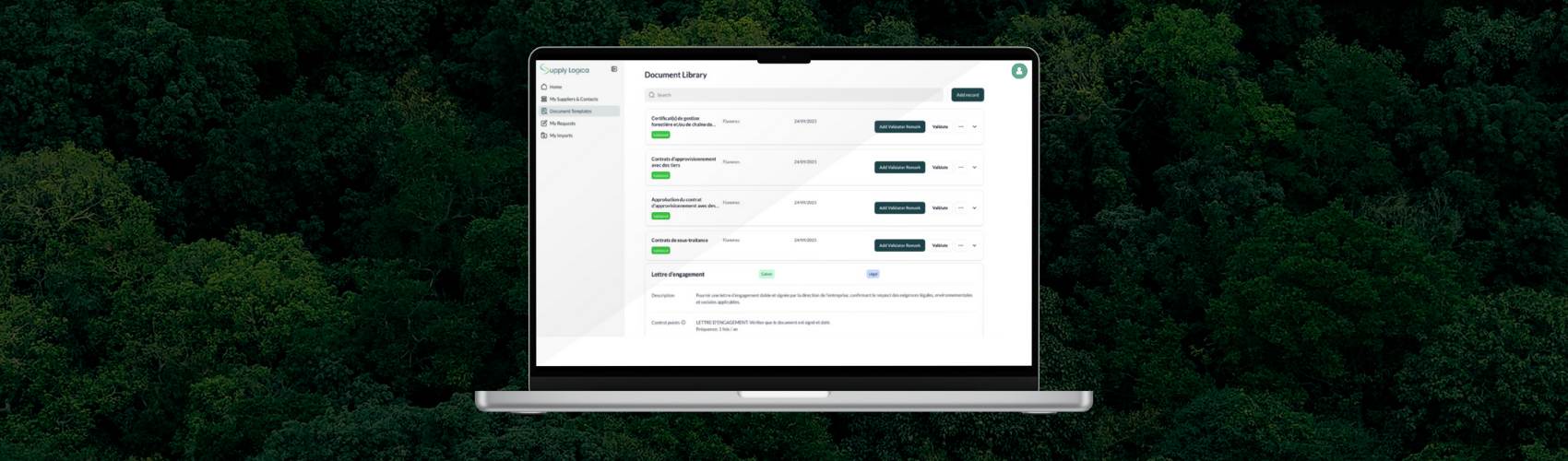Click Flamenes in Contrats de sous-traitance row
This screenshot has height=461, width=1568.
tap(731, 240)
